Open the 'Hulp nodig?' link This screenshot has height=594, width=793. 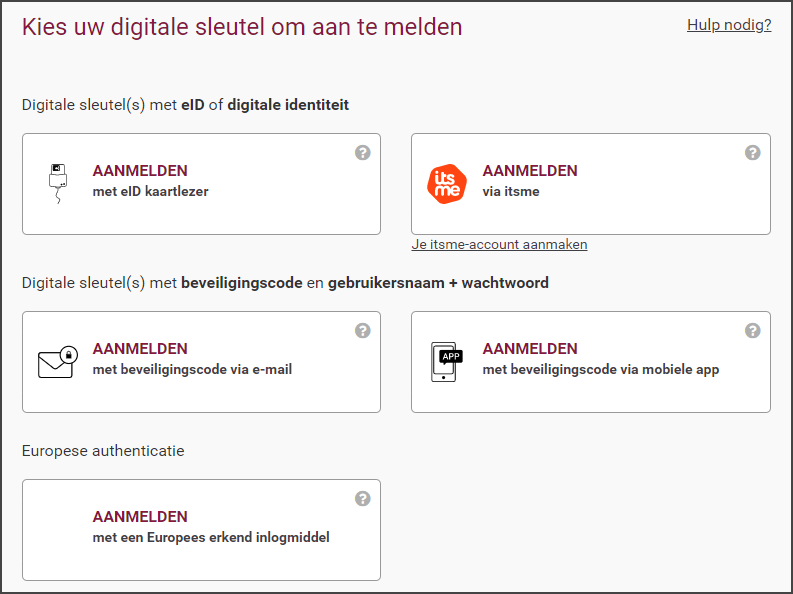pyautogui.click(x=729, y=25)
